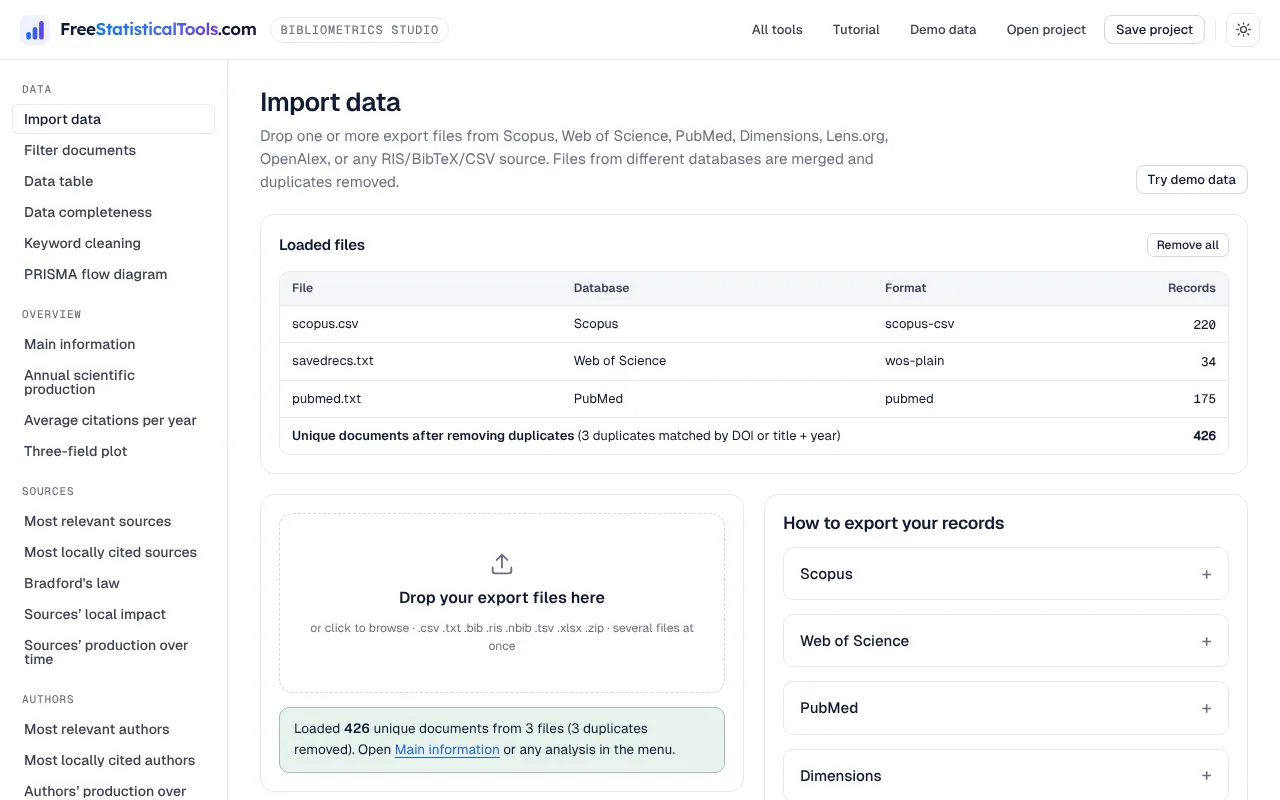Go to Filter documents in sidebar
This screenshot has width=1280, height=800.
(113, 150)
